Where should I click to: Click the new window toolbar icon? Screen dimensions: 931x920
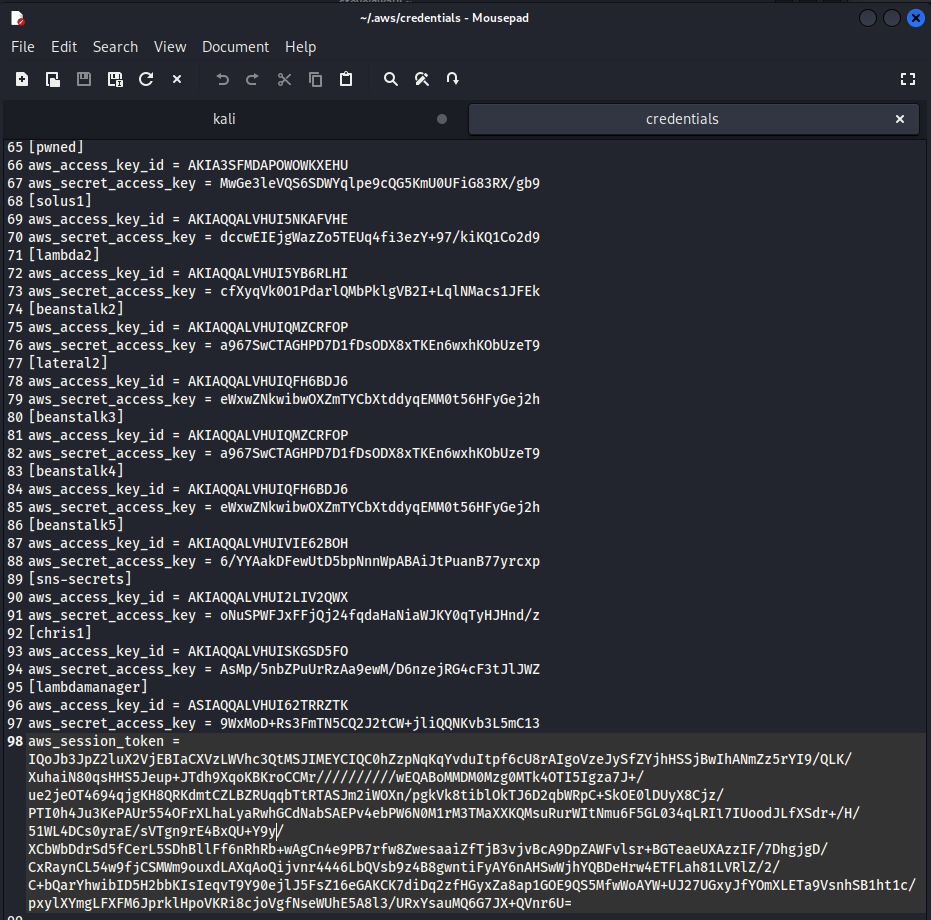tap(53, 79)
